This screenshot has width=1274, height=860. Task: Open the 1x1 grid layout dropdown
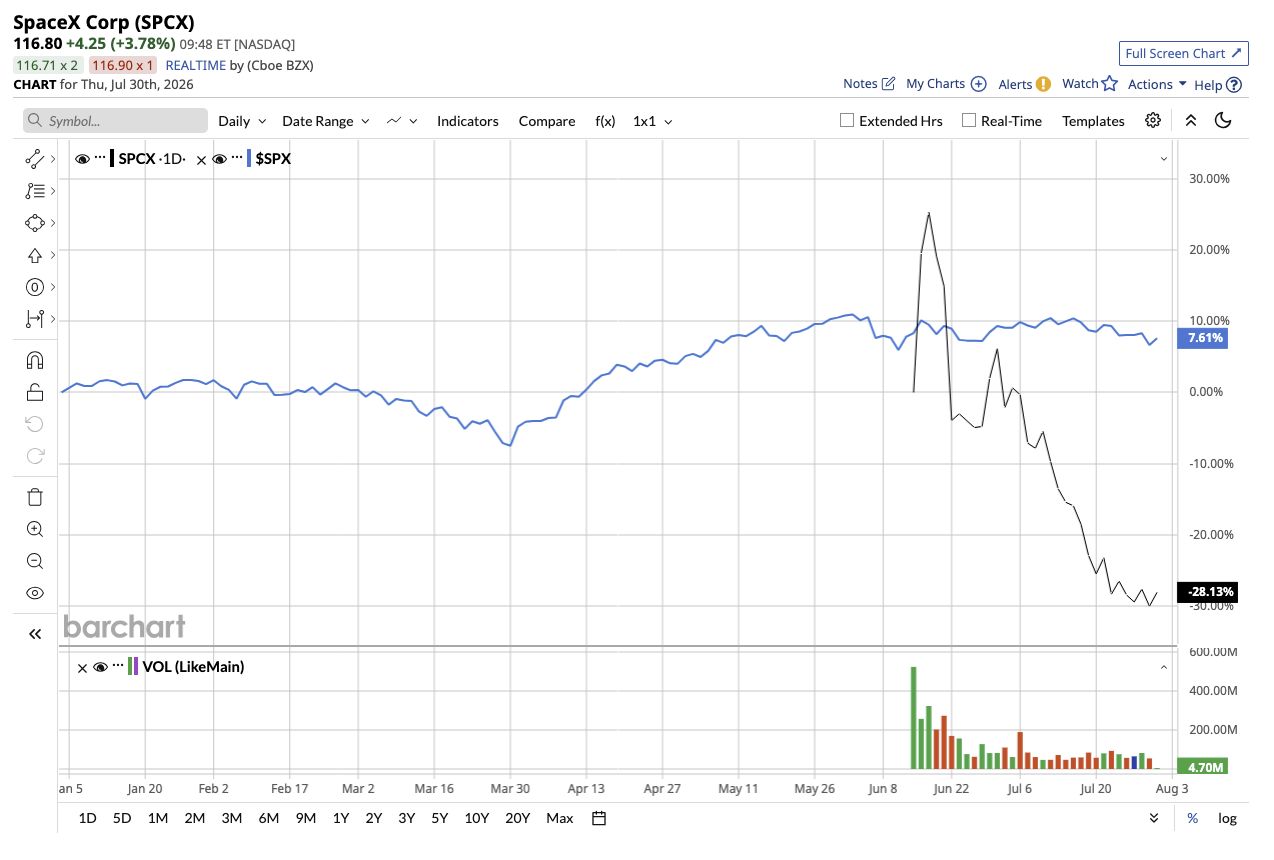(x=653, y=121)
